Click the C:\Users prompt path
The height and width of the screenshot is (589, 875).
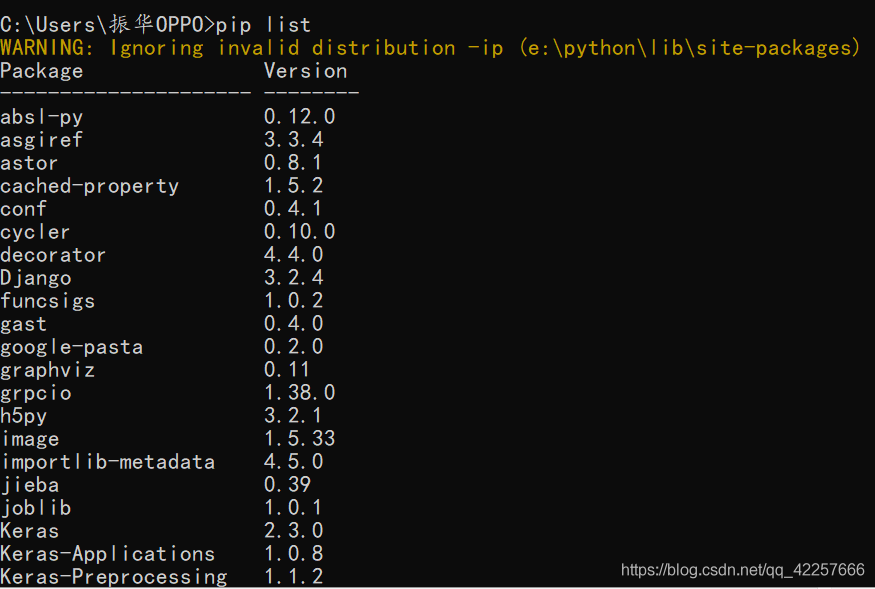click(50, 24)
